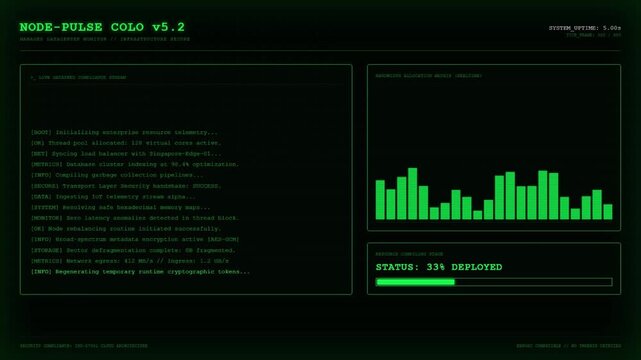Select the Thread pool allocated log line
The height and width of the screenshot is (360, 641).
126,143
